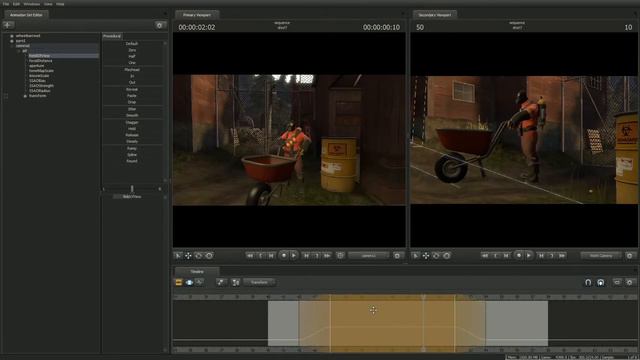The height and width of the screenshot is (360, 640).
Task: Switch timeline to Clip Editor mode
Action: pyautogui.click(x=179, y=282)
